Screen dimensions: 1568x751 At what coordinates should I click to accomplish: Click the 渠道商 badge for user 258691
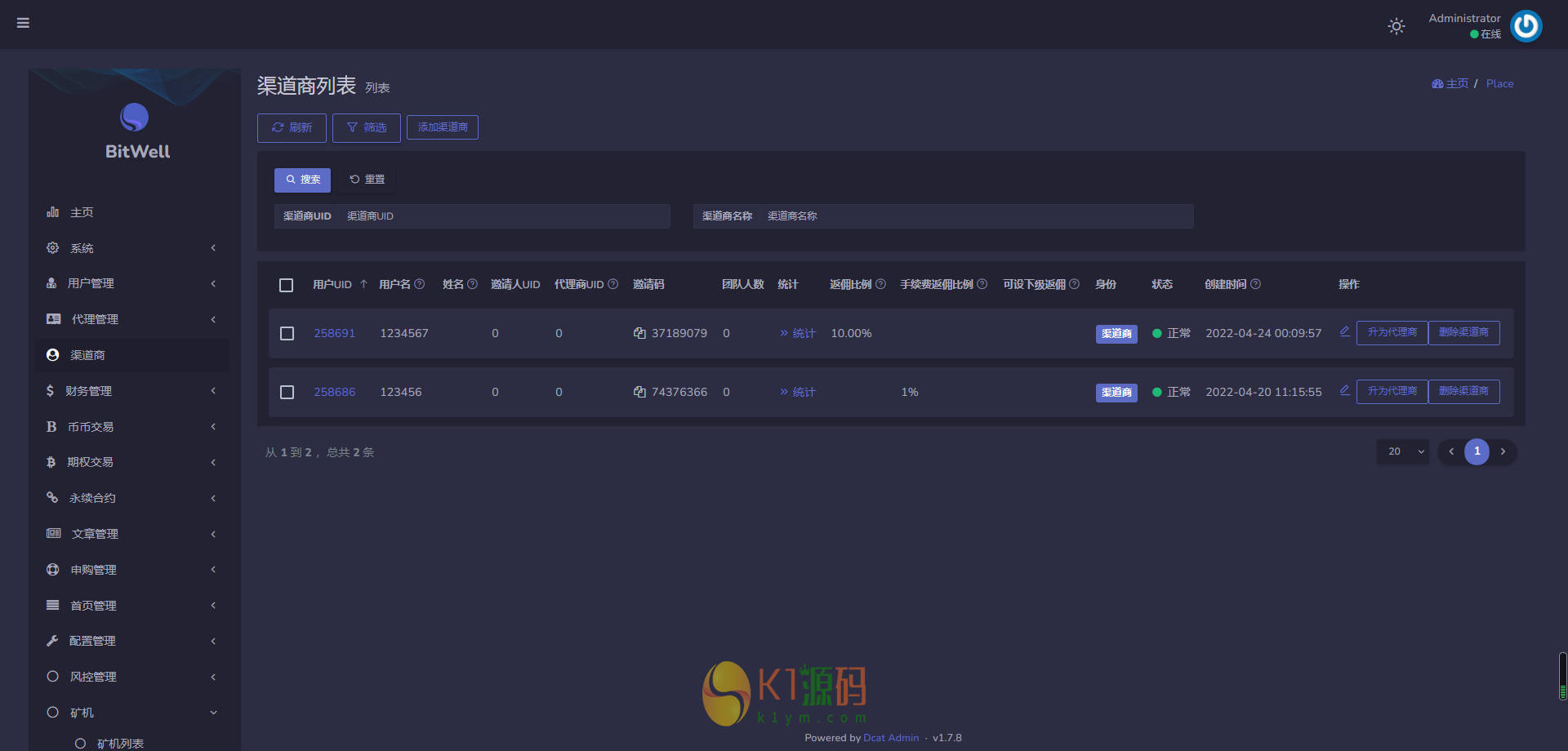click(x=1116, y=334)
